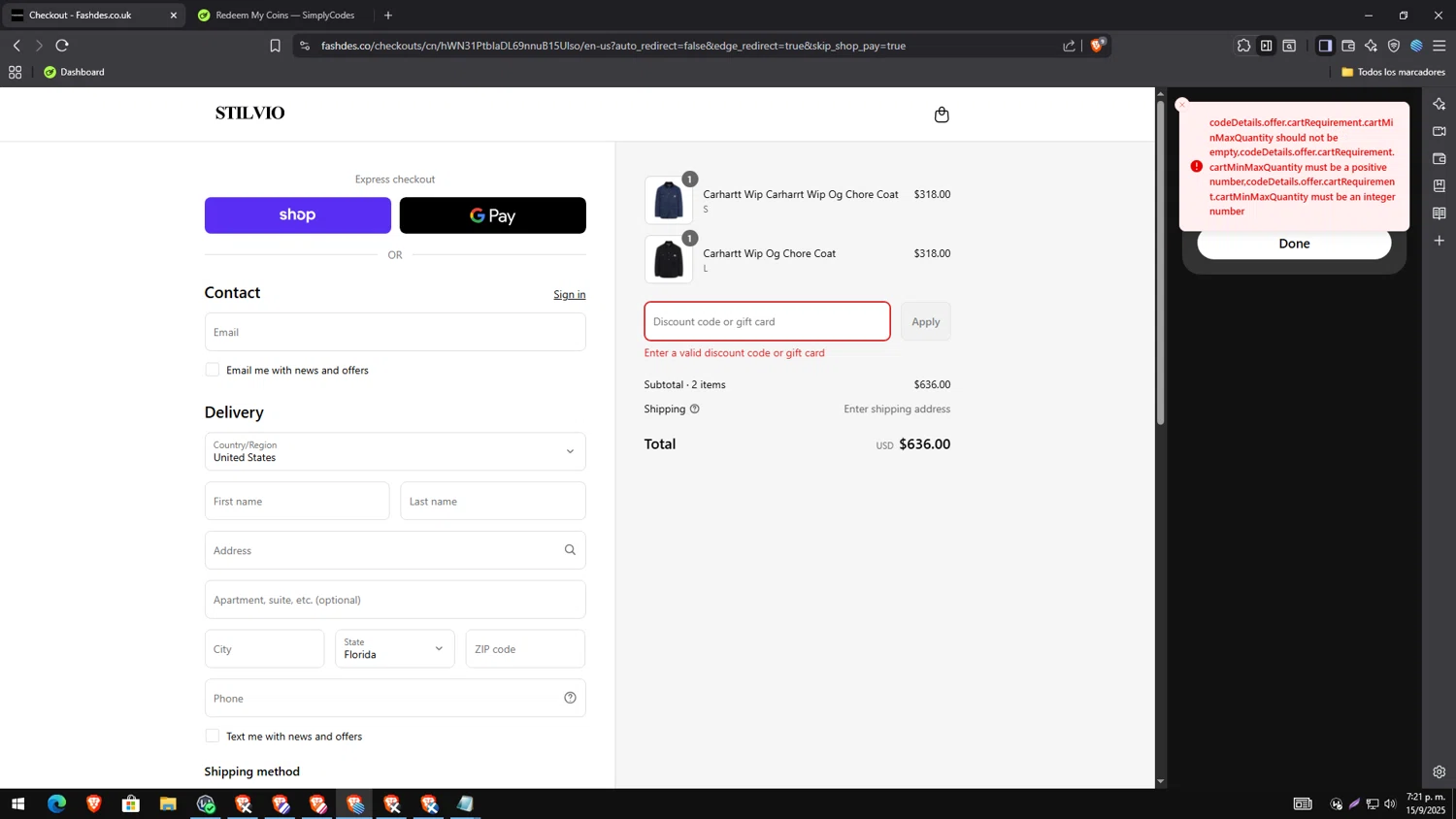Click the ZIP code field
The height and width of the screenshot is (819, 1456).
point(525,648)
